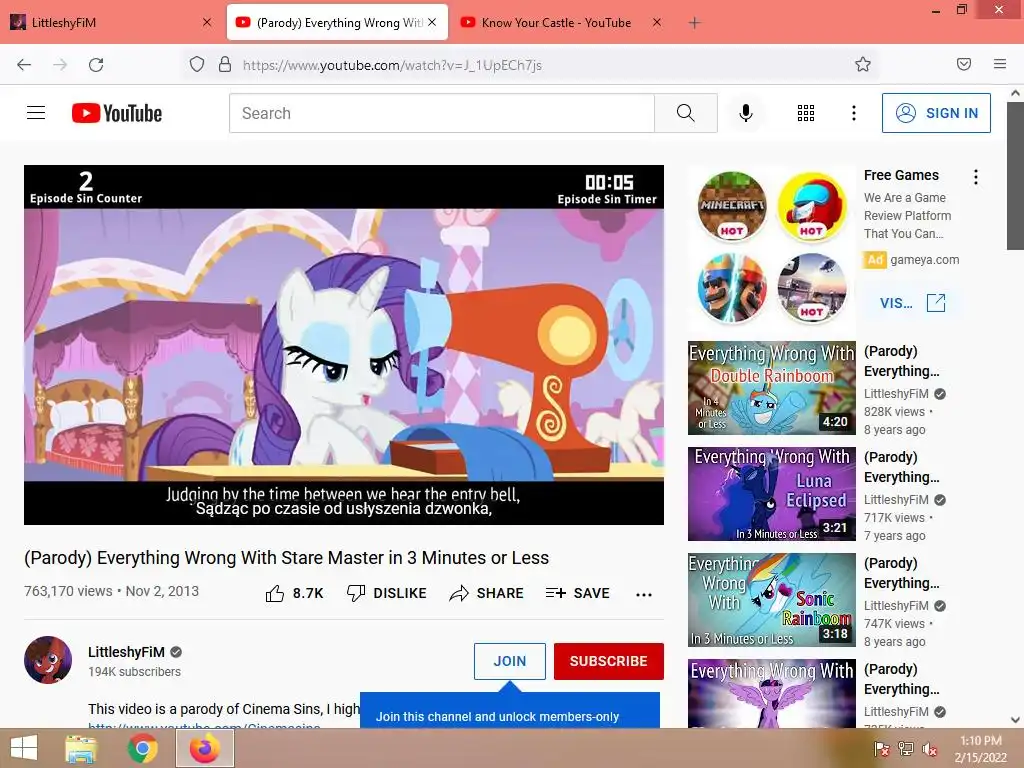Click Firefox taskbar icon
The height and width of the screenshot is (768, 1024).
(x=204, y=748)
